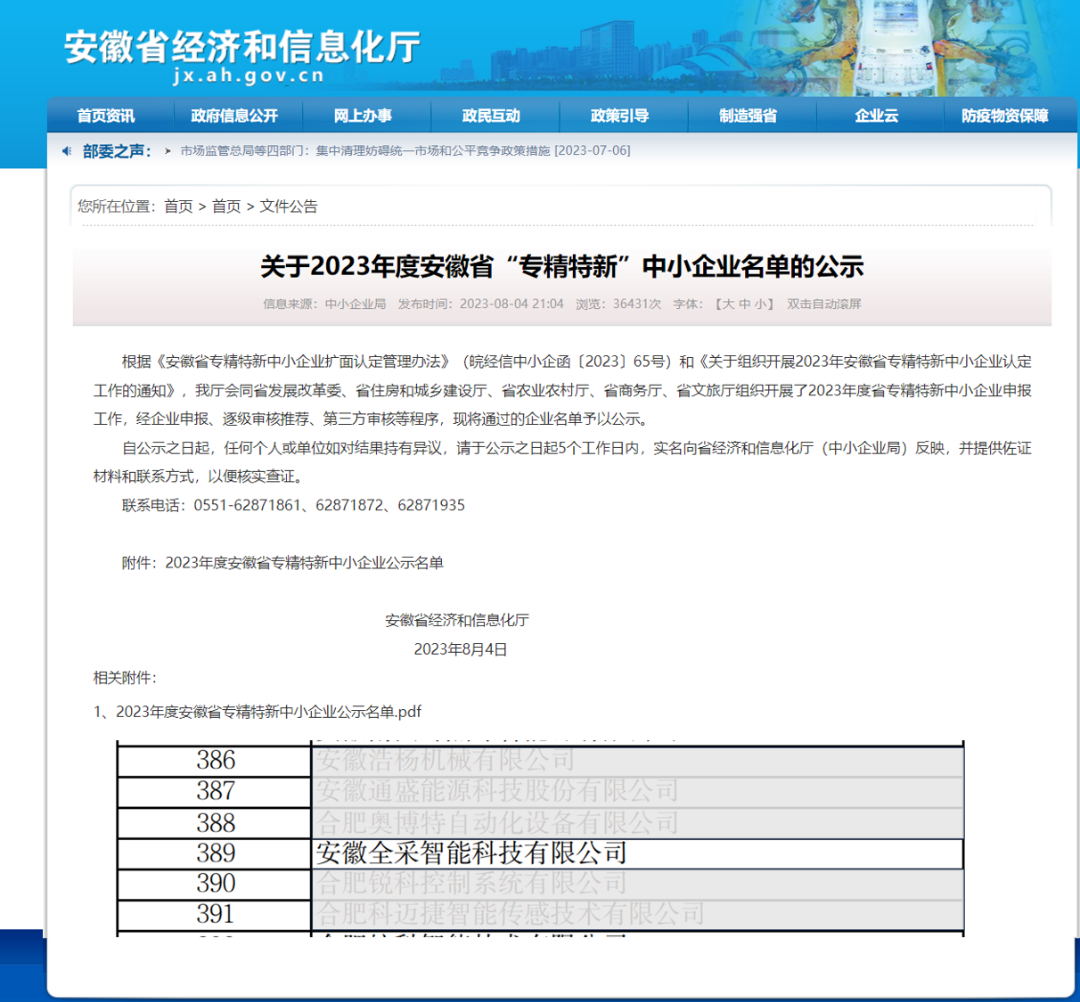Click the row 合肥科迈捷智能传感技术有限公司
Image resolution: width=1080 pixels, height=1002 pixels.
pos(638,915)
